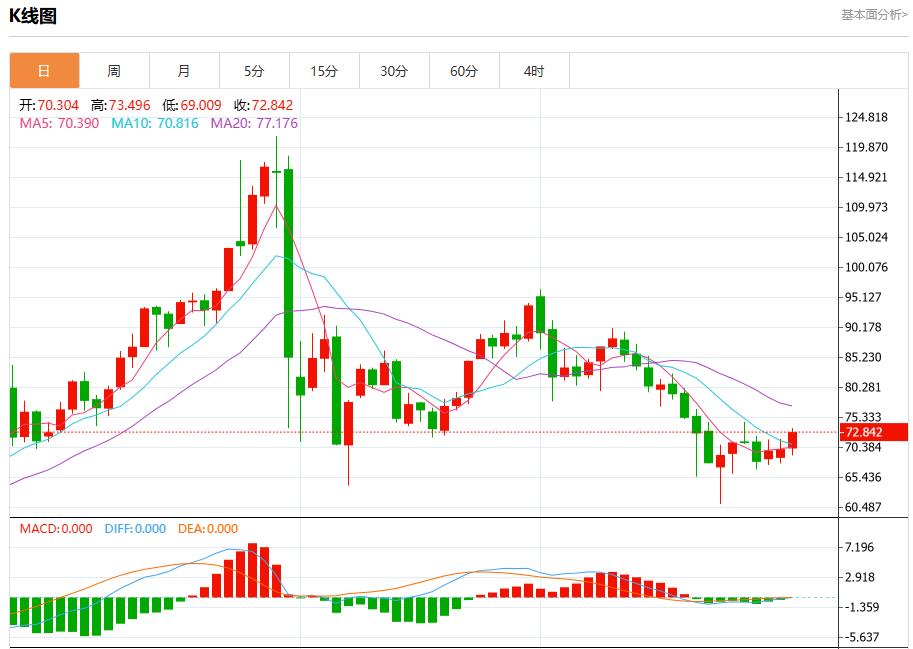913x649 pixels.
Task: Click the 开:70.304 opening price readout
Action: tap(49, 105)
